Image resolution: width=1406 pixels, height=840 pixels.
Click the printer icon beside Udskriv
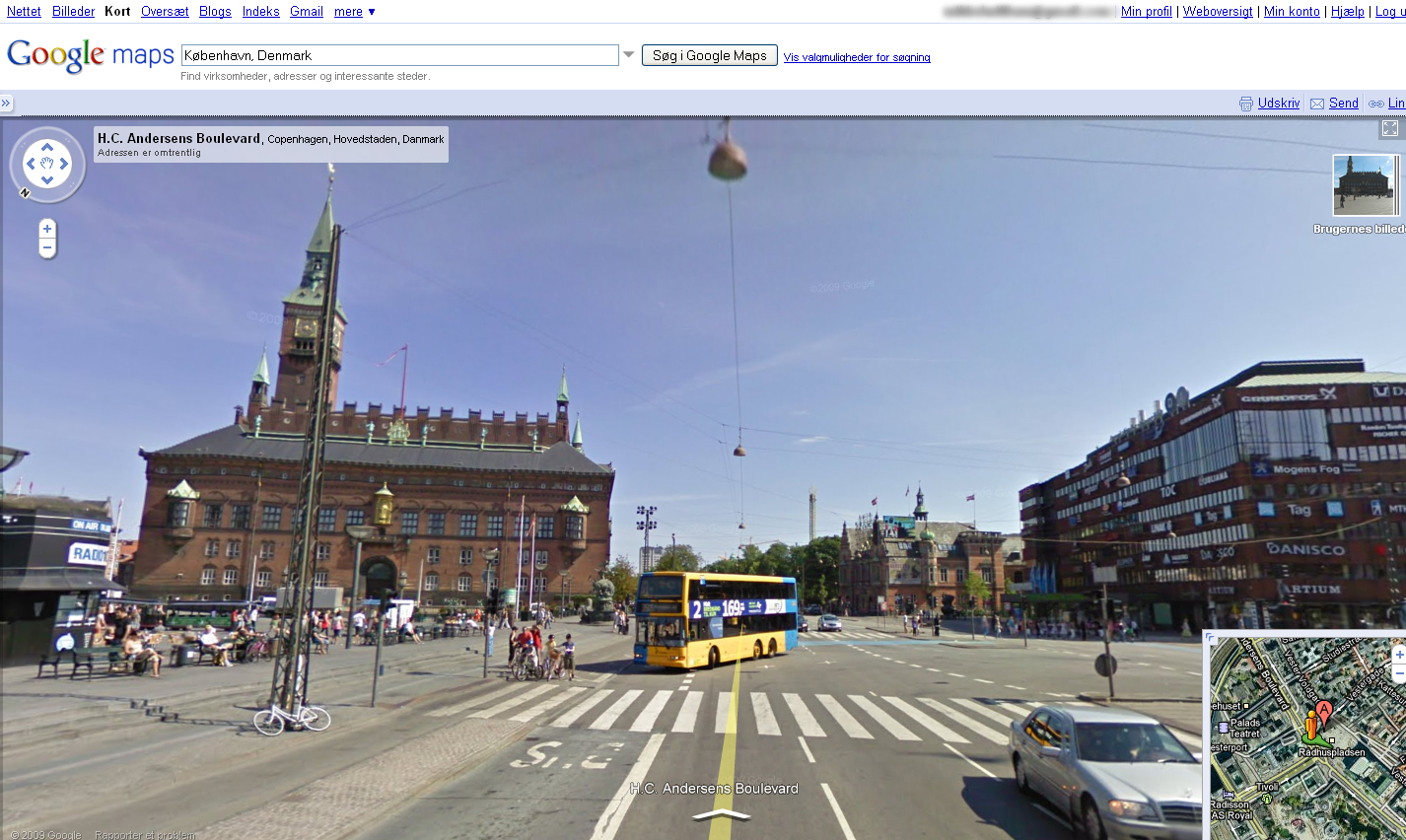tap(1246, 104)
